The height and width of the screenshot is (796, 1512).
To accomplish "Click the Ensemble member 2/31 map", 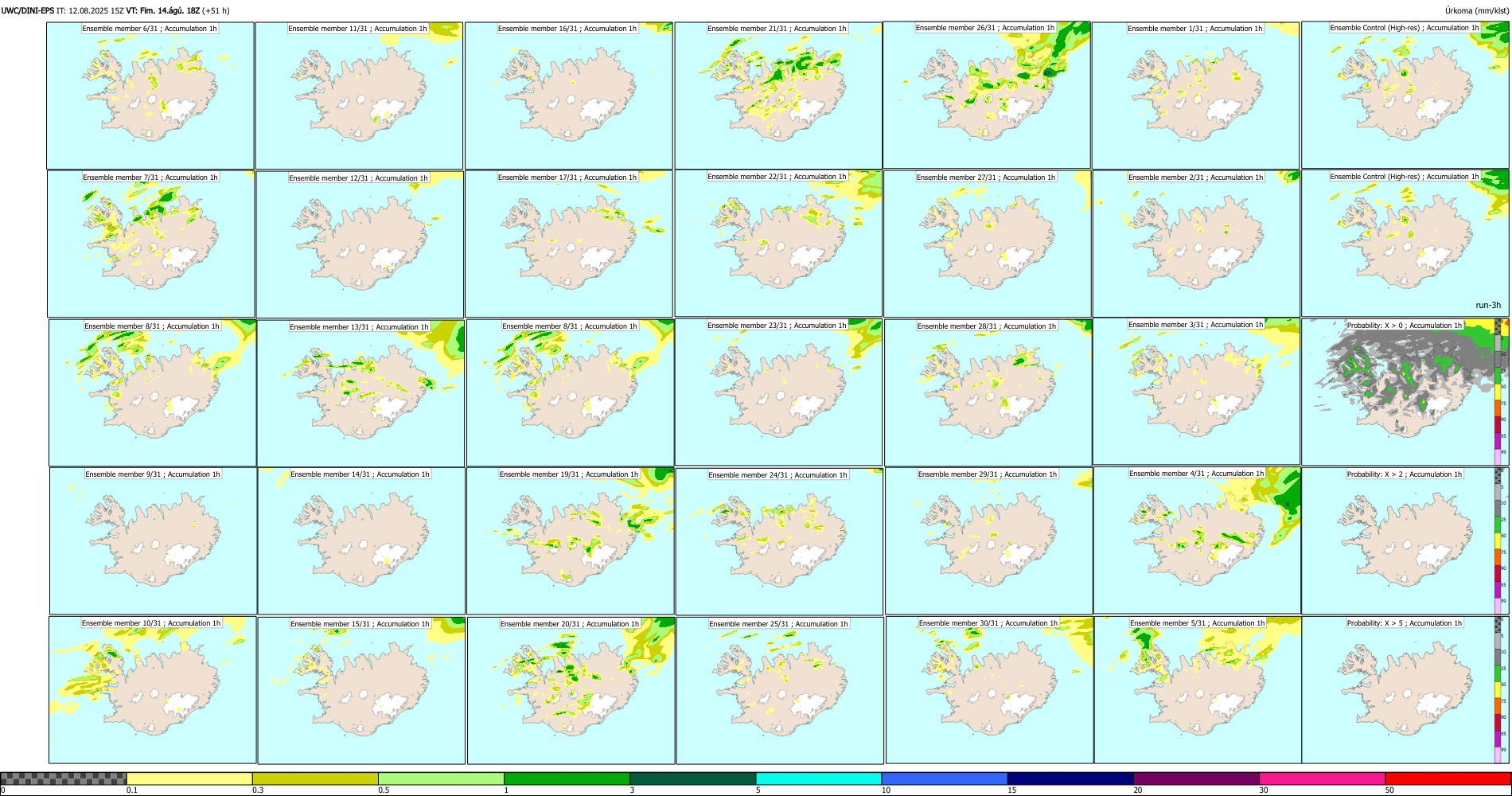I will coord(1196,244).
